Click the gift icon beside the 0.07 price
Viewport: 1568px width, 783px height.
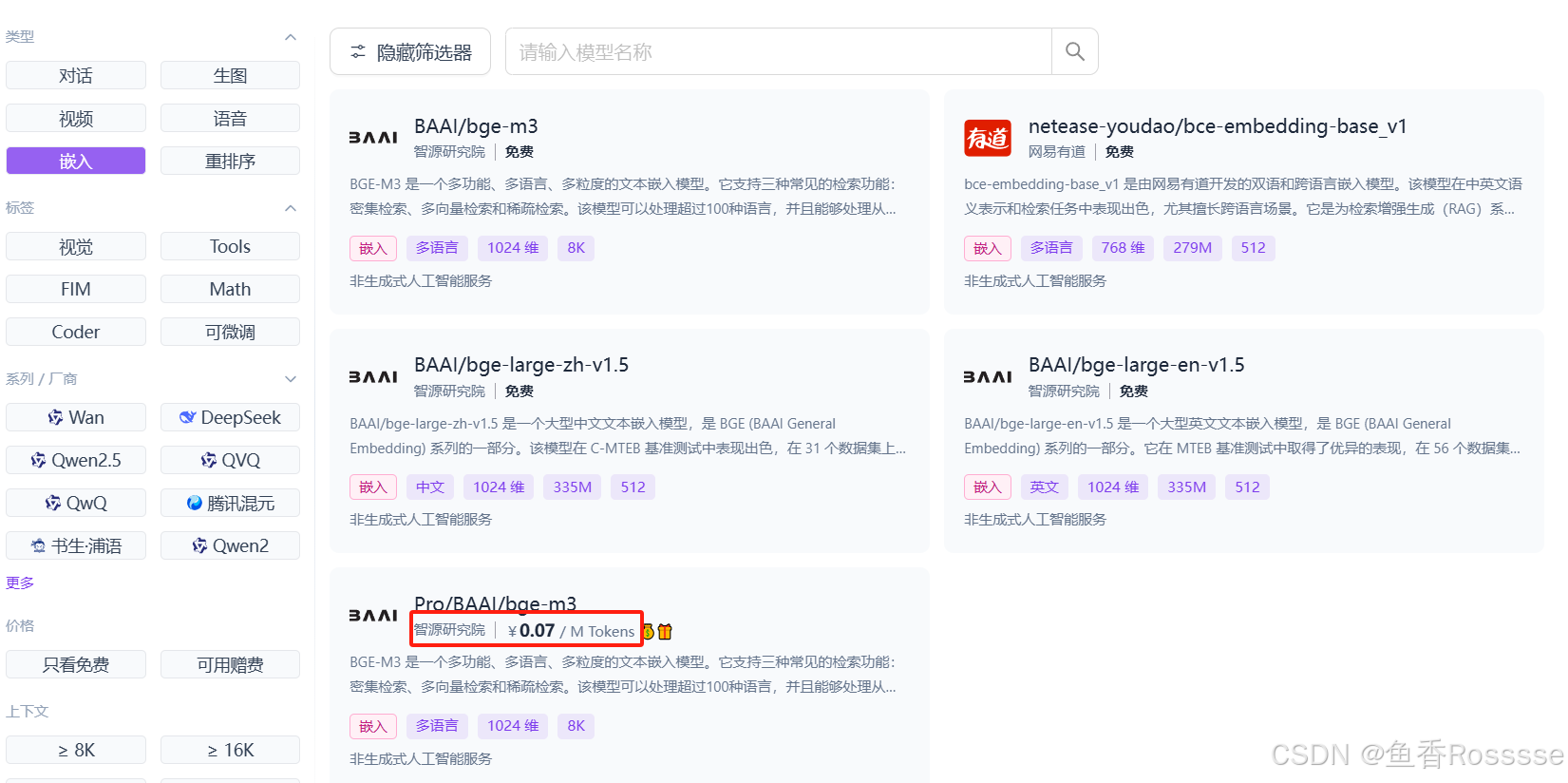(665, 631)
